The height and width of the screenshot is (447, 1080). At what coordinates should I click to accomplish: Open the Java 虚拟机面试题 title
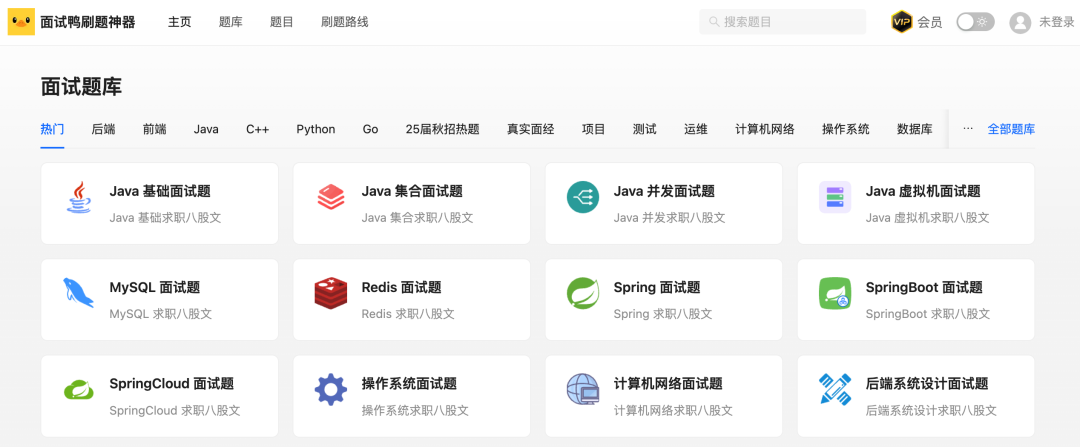[923, 191]
